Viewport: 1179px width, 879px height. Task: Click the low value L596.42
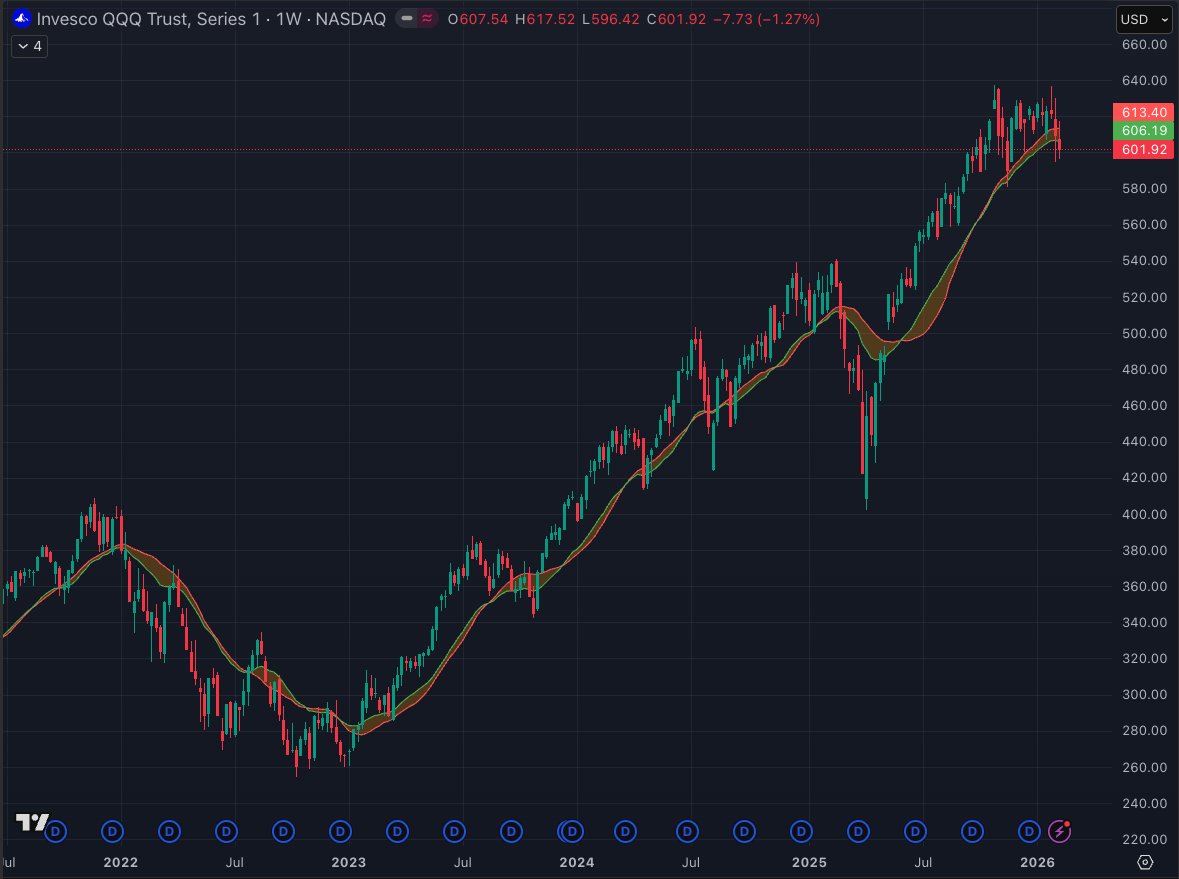(x=611, y=19)
